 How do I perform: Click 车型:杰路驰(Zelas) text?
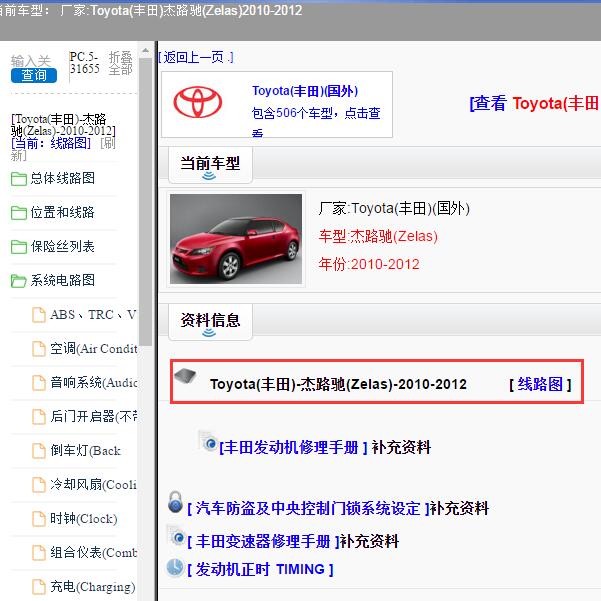point(378,236)
